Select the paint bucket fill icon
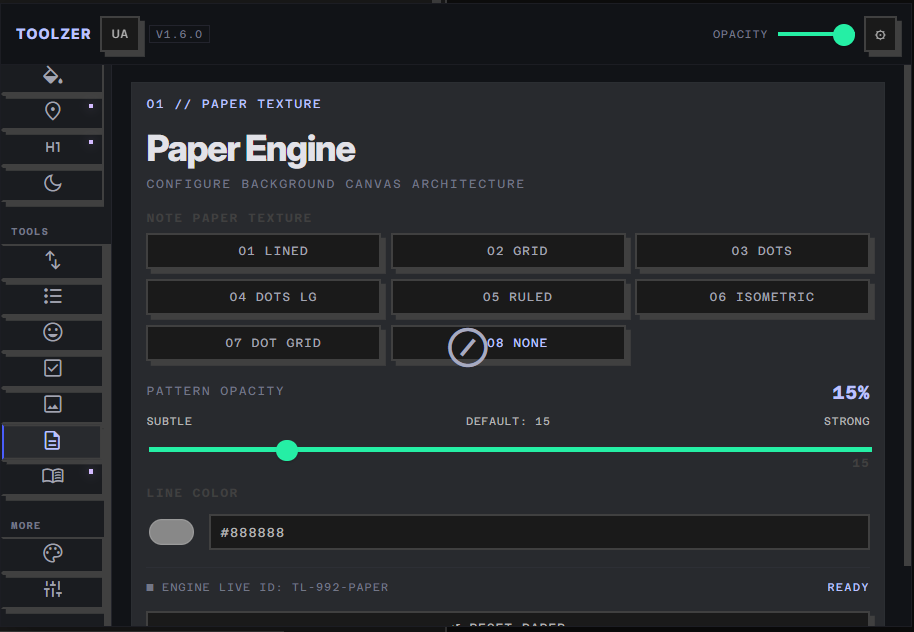 52,75
